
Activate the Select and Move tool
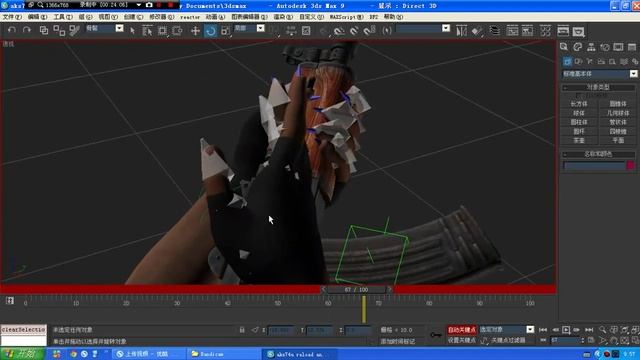195,31
